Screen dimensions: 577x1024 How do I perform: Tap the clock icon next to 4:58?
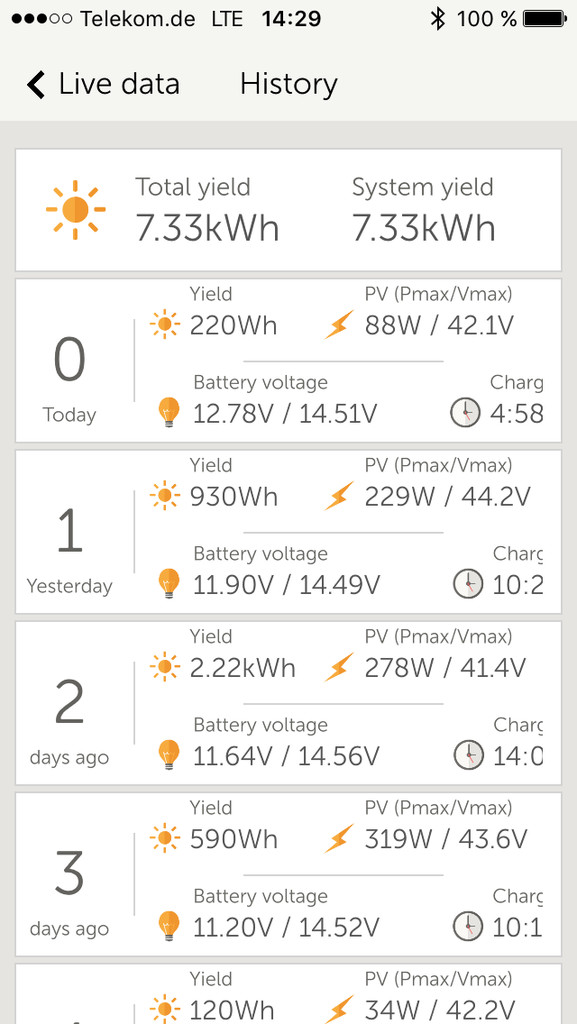[x=465, y=413]
